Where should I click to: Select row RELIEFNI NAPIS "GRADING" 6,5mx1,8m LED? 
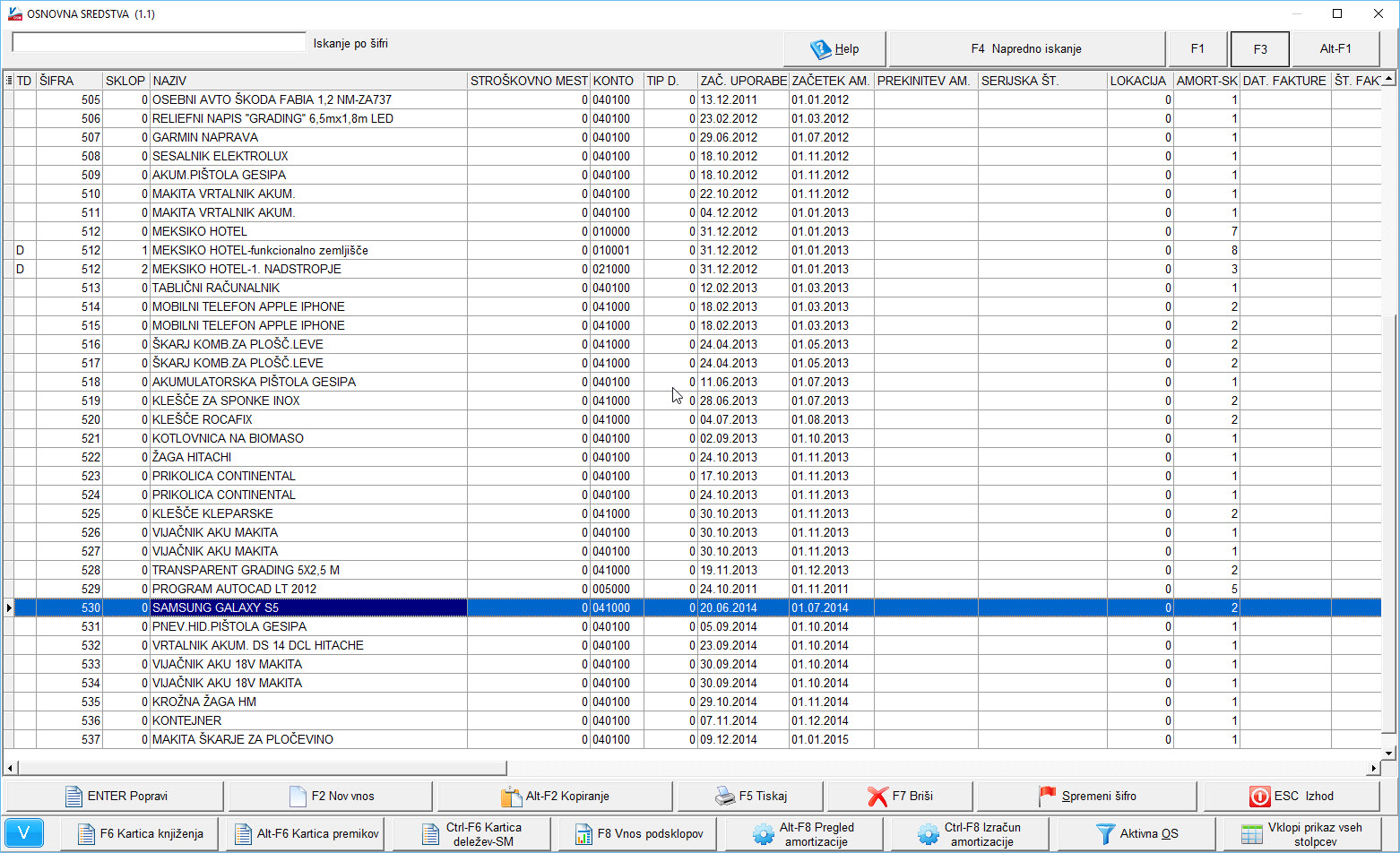[x=692, y=118]
